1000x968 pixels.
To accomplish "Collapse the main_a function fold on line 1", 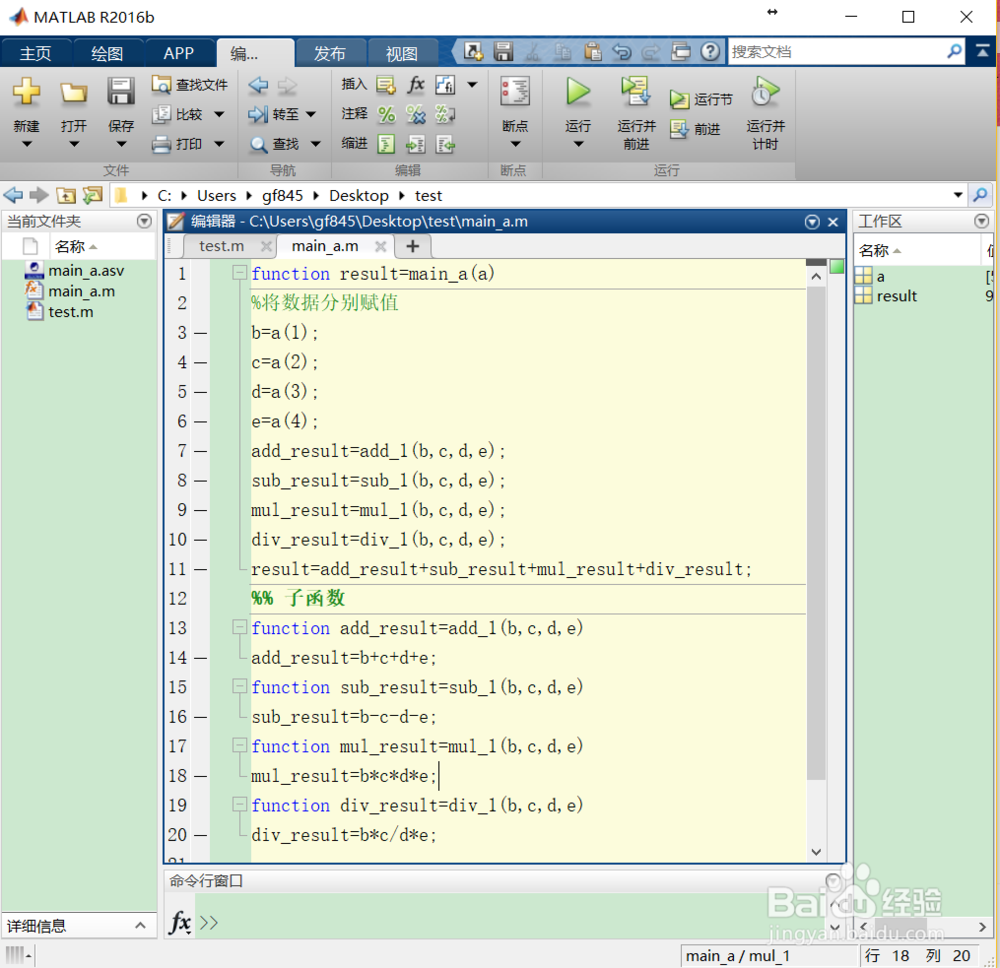I will (x=239, y=273).
